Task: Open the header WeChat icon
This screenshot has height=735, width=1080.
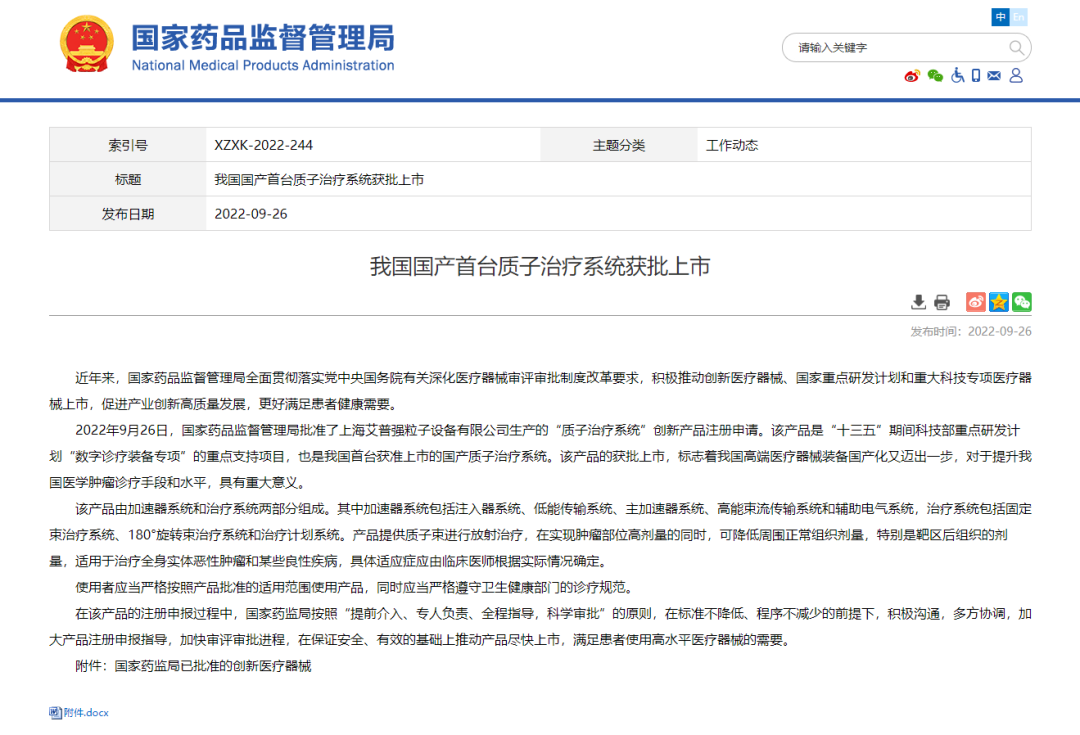Action: (935, 76)
